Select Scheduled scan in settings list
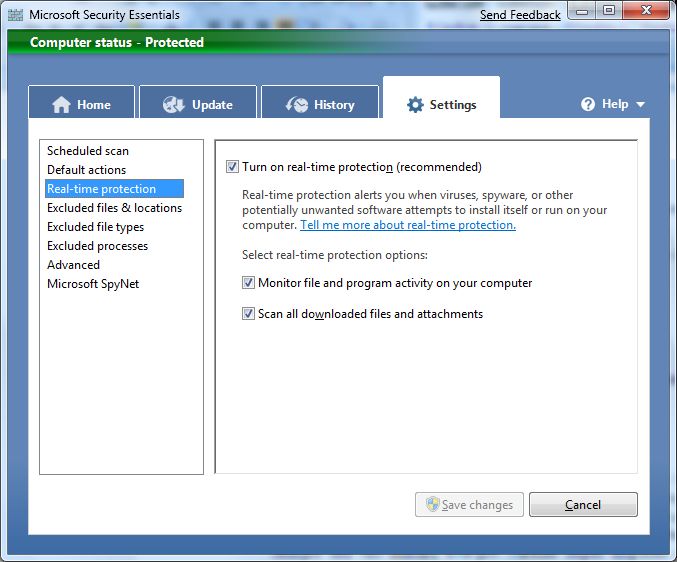This screenshot has height=562, width=677. [x=88, y=151]
